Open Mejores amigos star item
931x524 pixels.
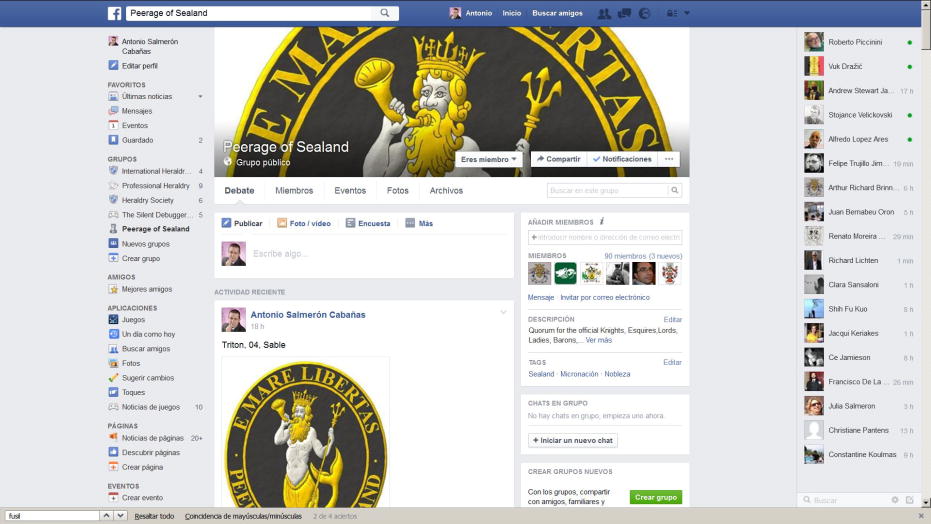pyautogui.click(x=147, y=289)
